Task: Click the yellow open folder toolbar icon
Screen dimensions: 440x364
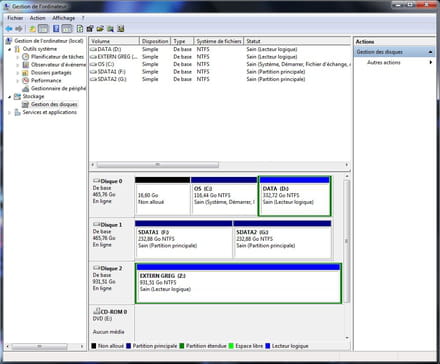Action: click(100, 29)
